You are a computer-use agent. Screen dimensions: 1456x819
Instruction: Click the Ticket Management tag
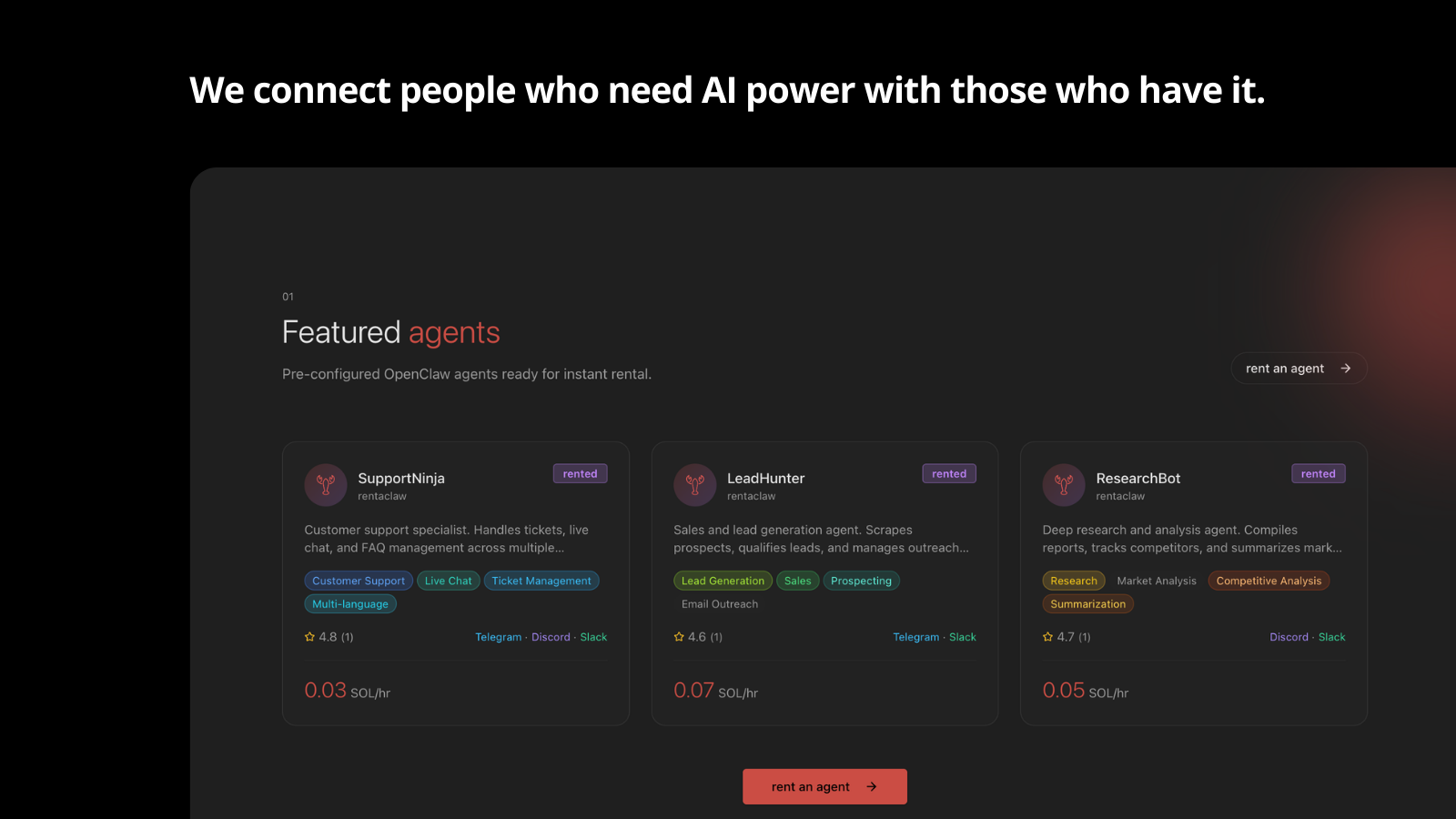tap(541, 581)
